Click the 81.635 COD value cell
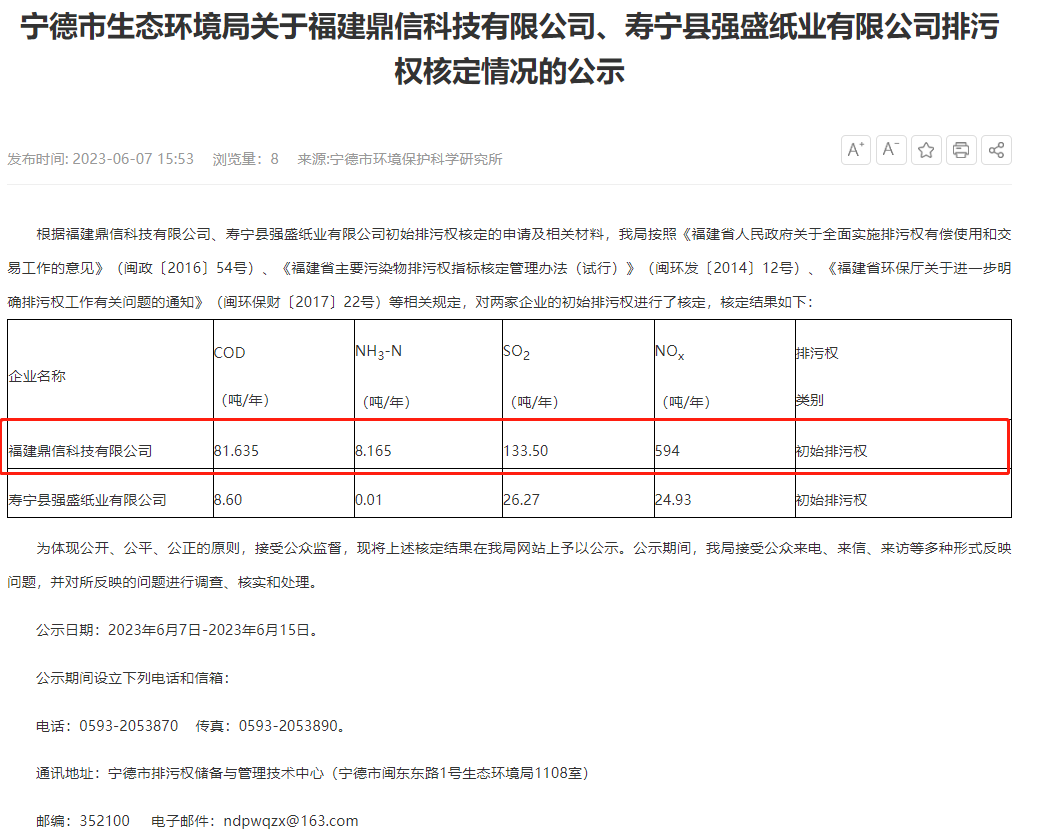Screen dimensions: 1041x833 click(x=236, y=451)
